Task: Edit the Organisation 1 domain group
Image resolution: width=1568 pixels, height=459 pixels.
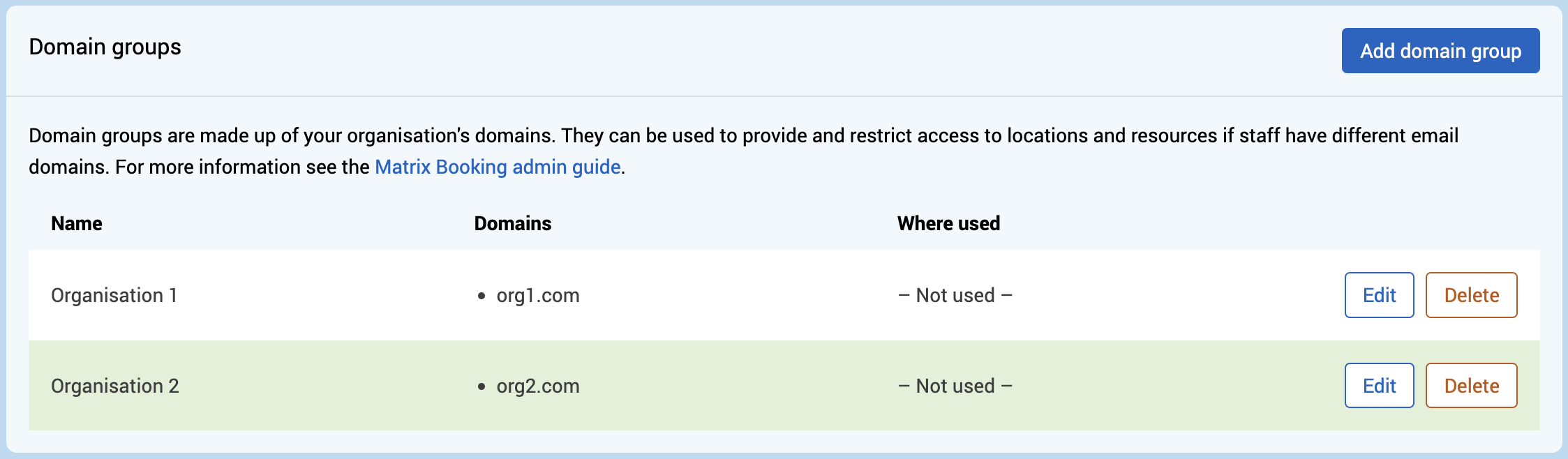Action: [1379, 295]
